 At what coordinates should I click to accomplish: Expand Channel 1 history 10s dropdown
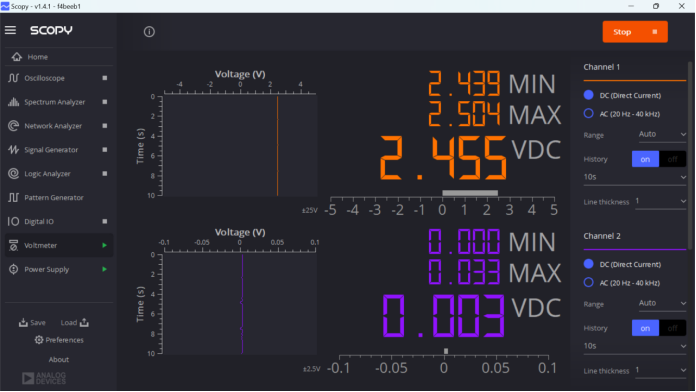[x=635, y=177]
